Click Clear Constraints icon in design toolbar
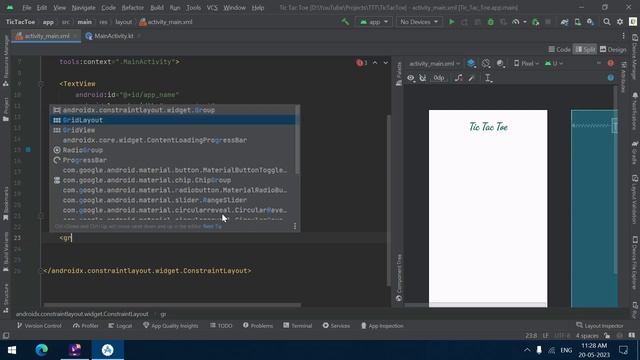 (459, 78)
